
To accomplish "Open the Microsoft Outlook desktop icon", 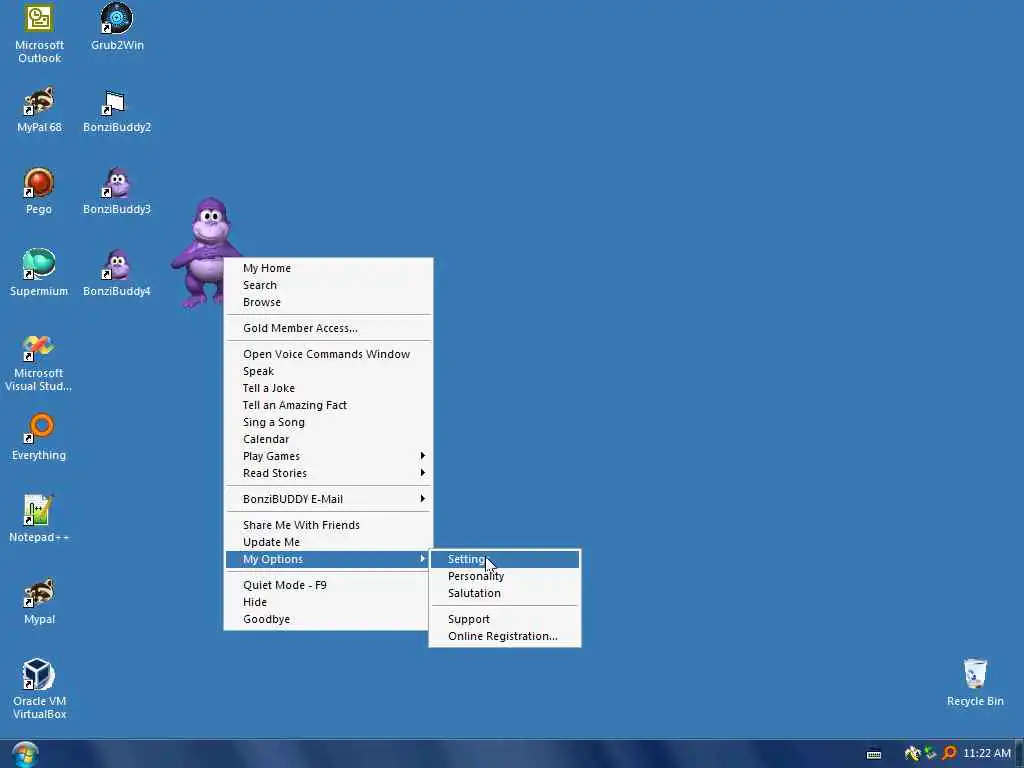I will (x=39, y=33).
